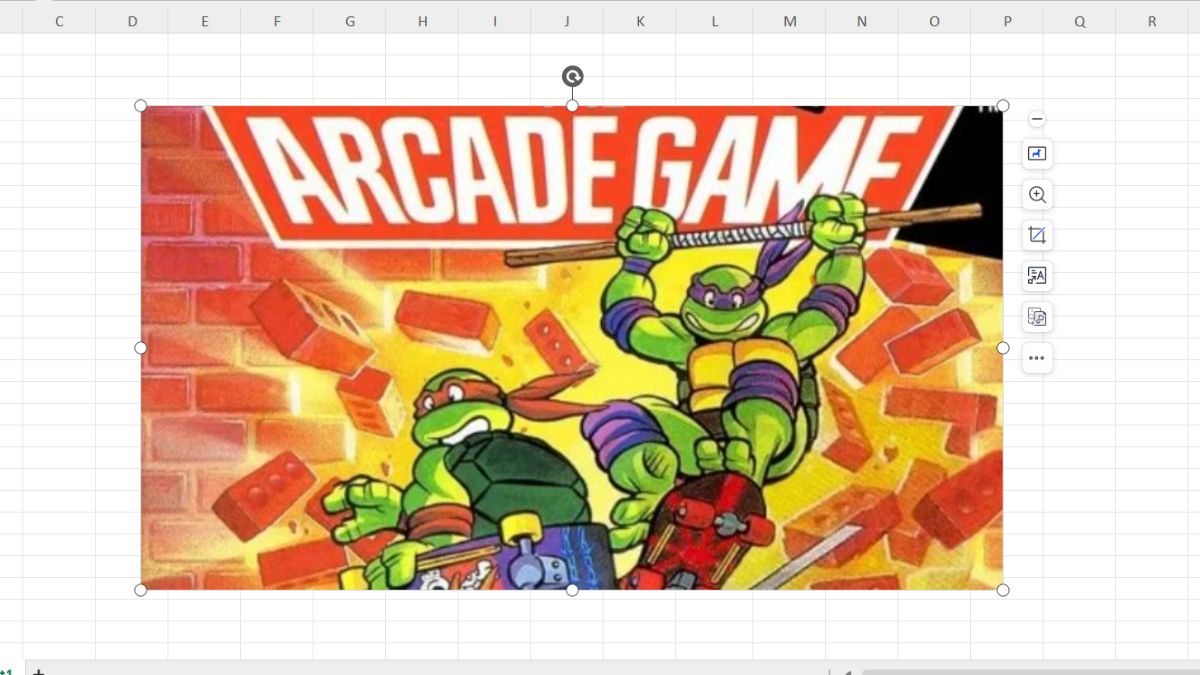Click the top-middle edge handle of image
Viewport: 1200px width, 675px height.
[572, 106]
